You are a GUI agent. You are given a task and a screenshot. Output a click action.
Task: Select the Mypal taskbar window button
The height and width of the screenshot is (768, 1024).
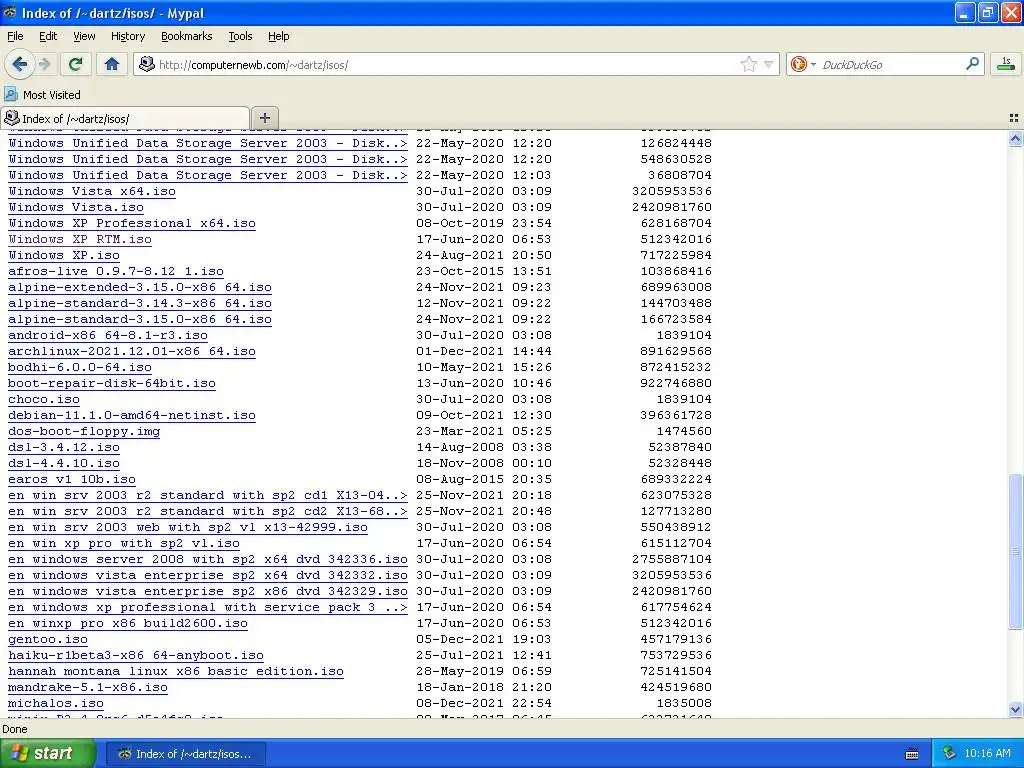[x=186, y=754]
